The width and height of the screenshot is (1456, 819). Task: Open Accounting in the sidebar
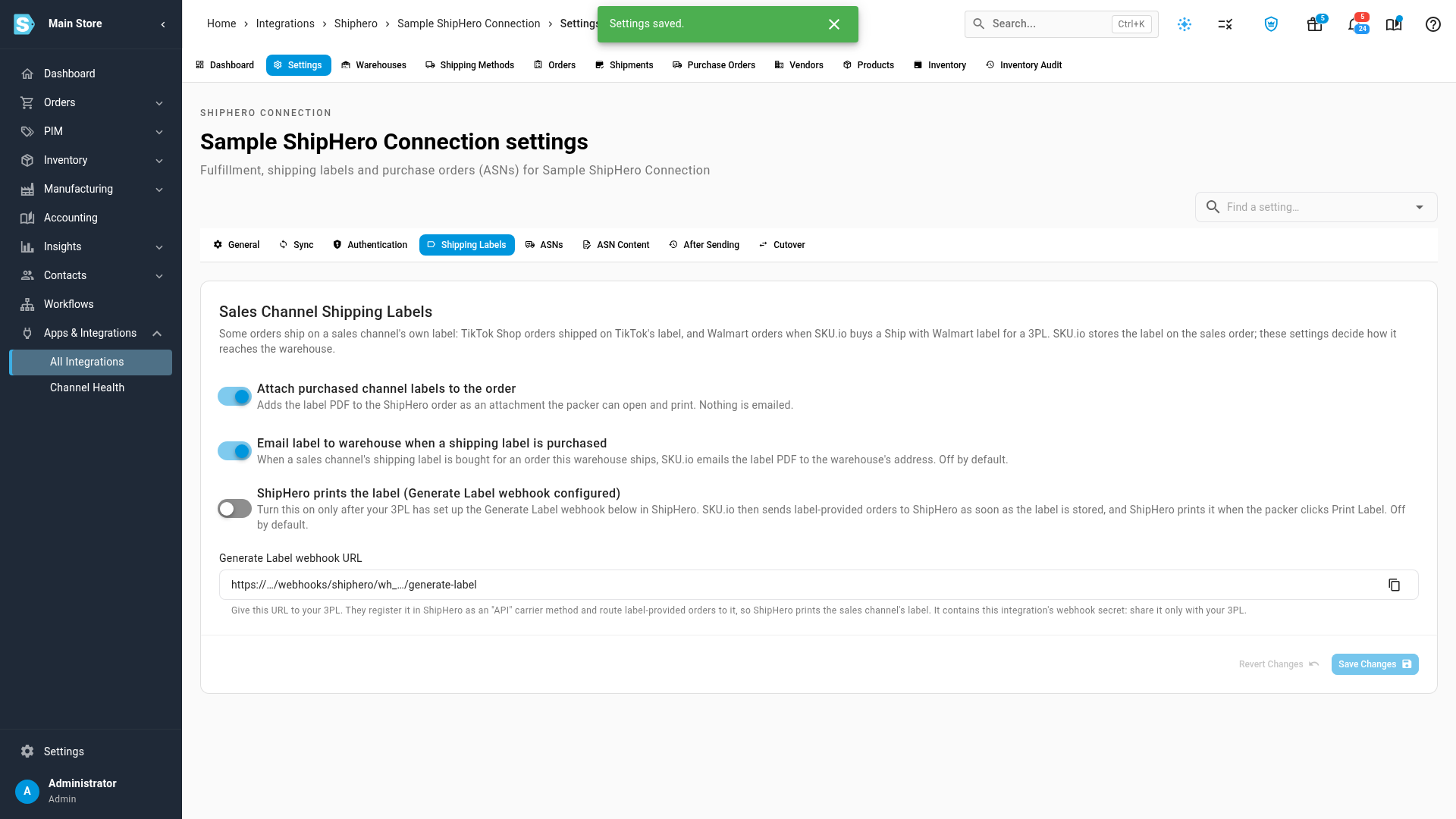tap(91, 218)
